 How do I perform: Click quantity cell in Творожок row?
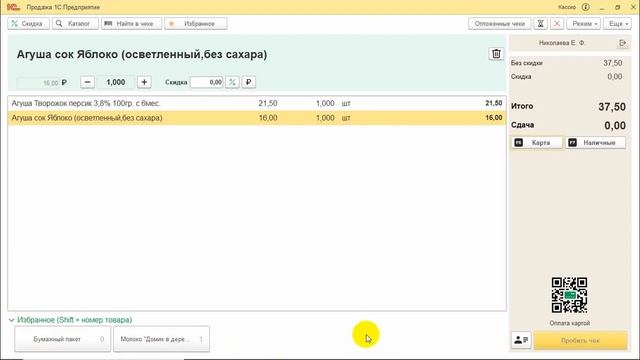(325, 103)
